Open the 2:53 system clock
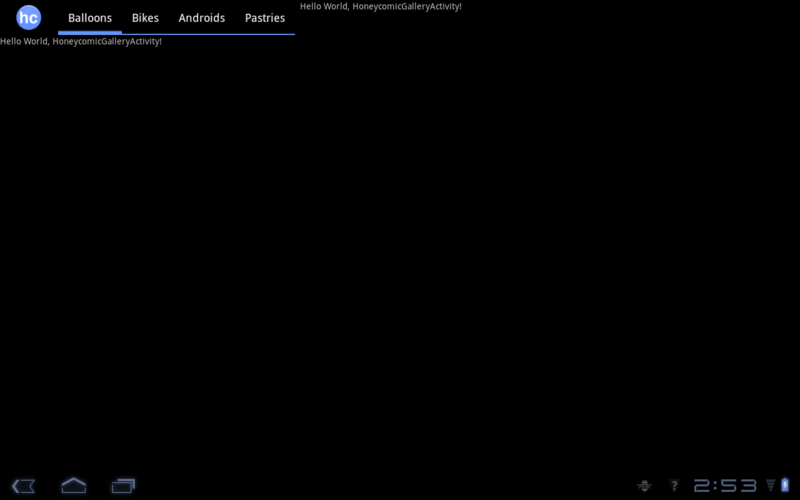 [x=724, y=486]
